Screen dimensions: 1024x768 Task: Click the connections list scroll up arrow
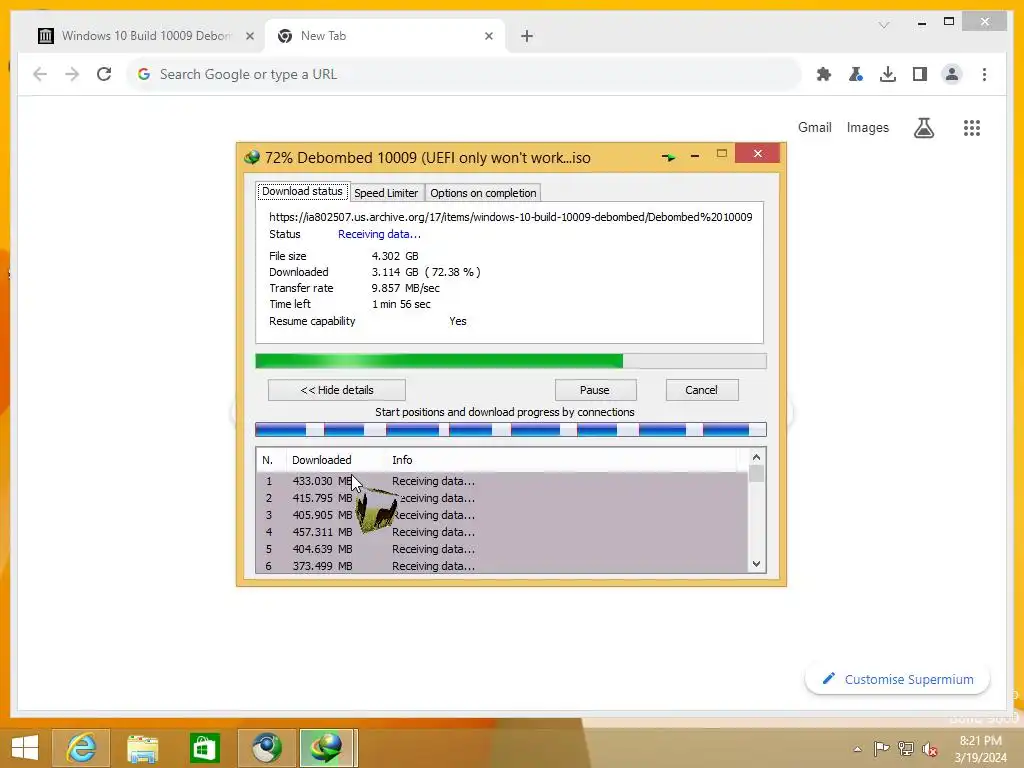756,457
